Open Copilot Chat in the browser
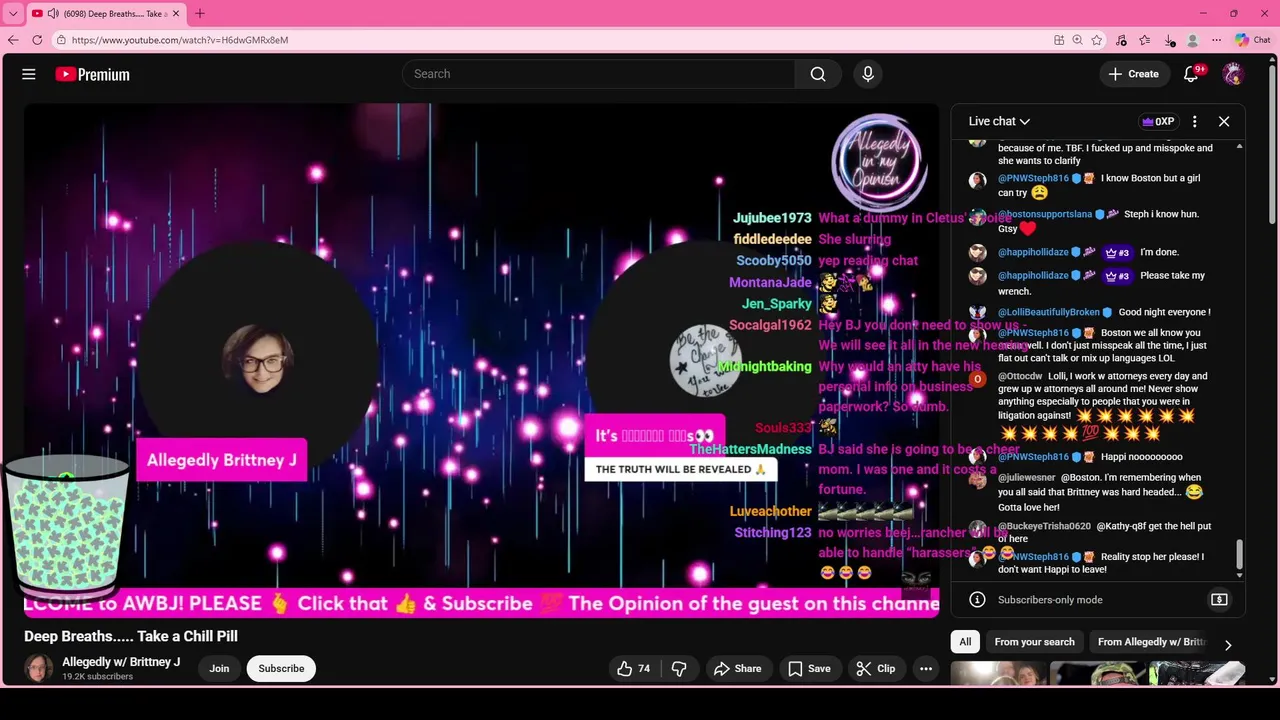1280x720 pixels. coord(1252,40)
